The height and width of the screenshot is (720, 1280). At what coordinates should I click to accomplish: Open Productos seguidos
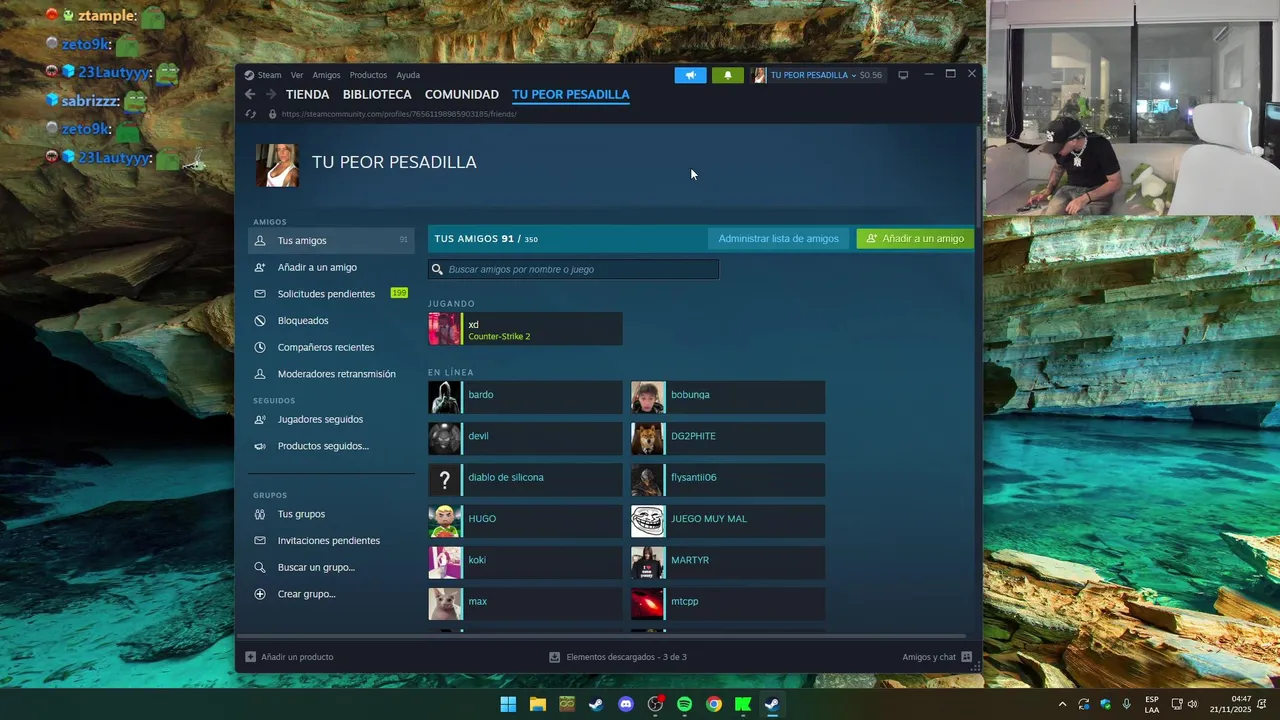[331, 446]
